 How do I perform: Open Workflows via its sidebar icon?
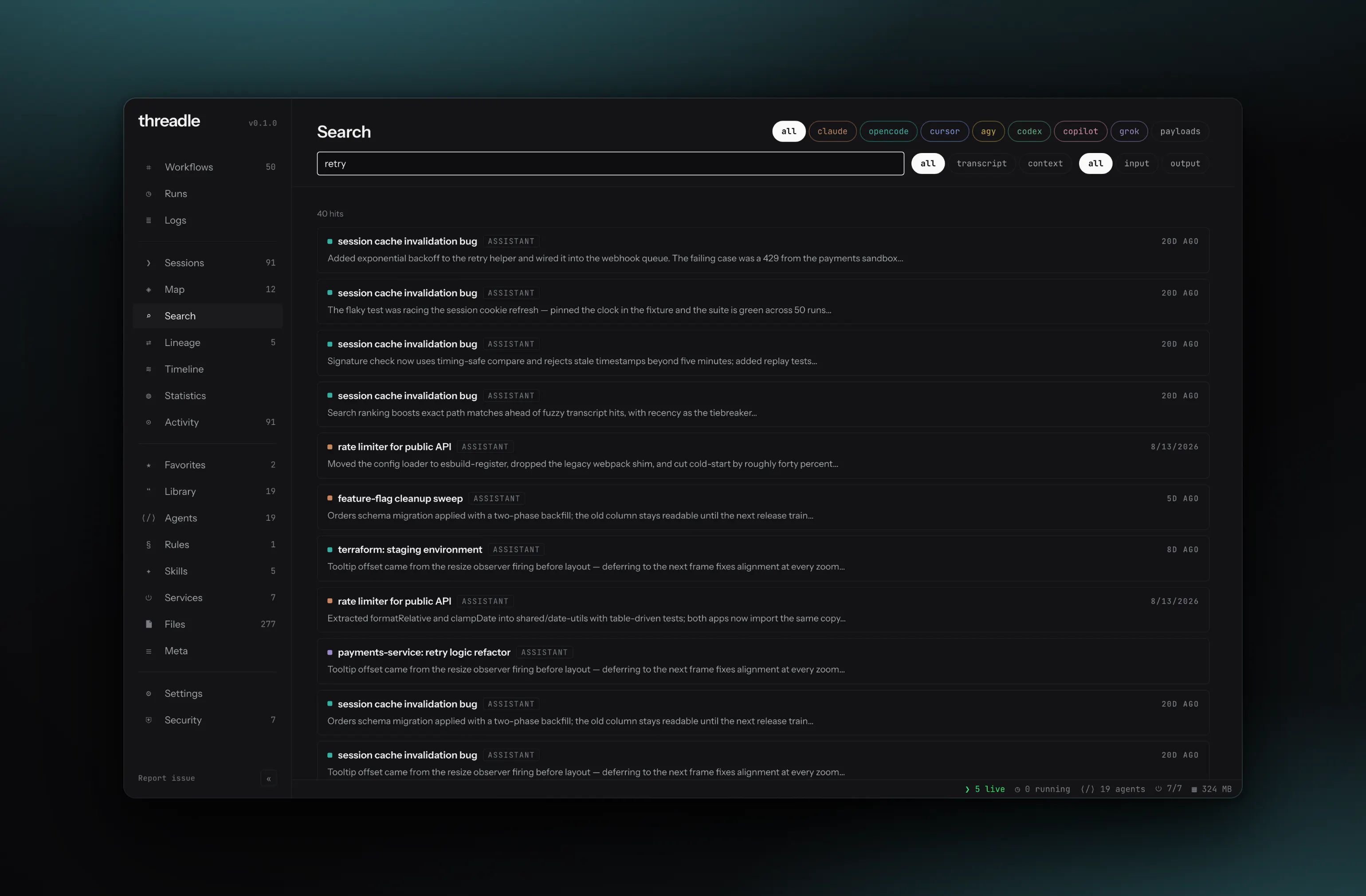click(x=149, y=167)
